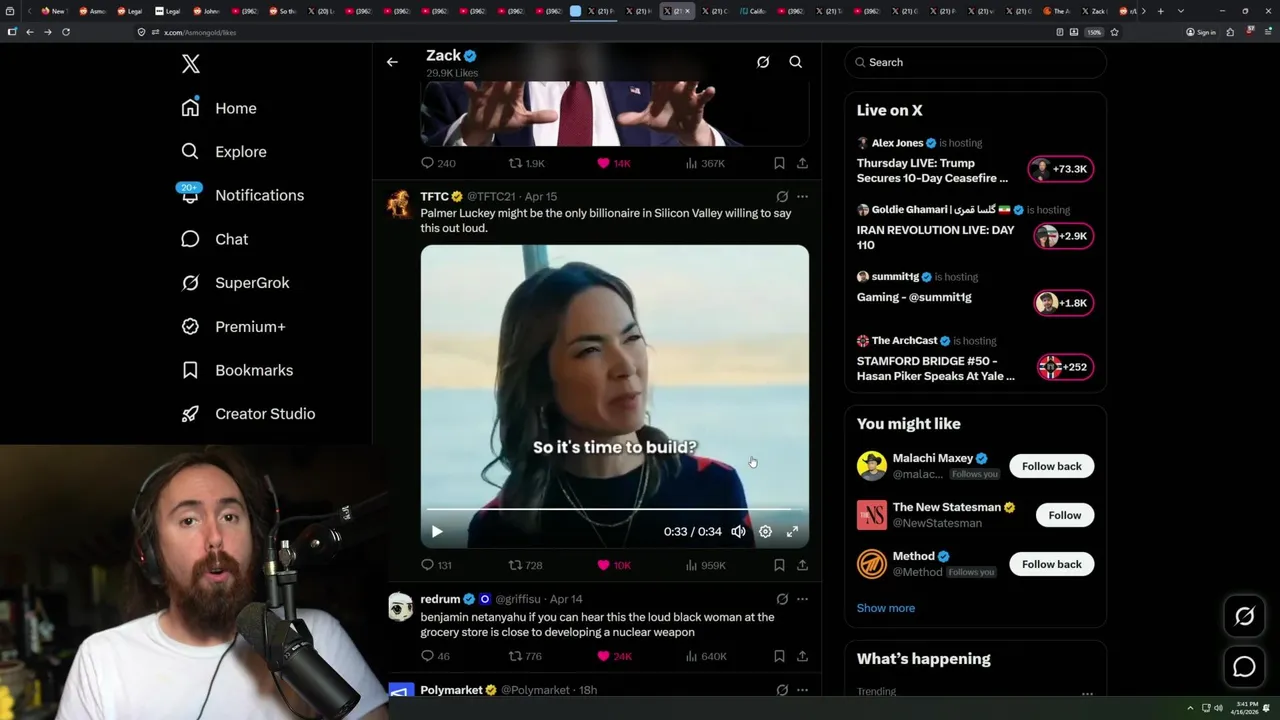Screen dimensions: 1280x720
Task: Bookmark the TFTC post
Action: point(779,565)
